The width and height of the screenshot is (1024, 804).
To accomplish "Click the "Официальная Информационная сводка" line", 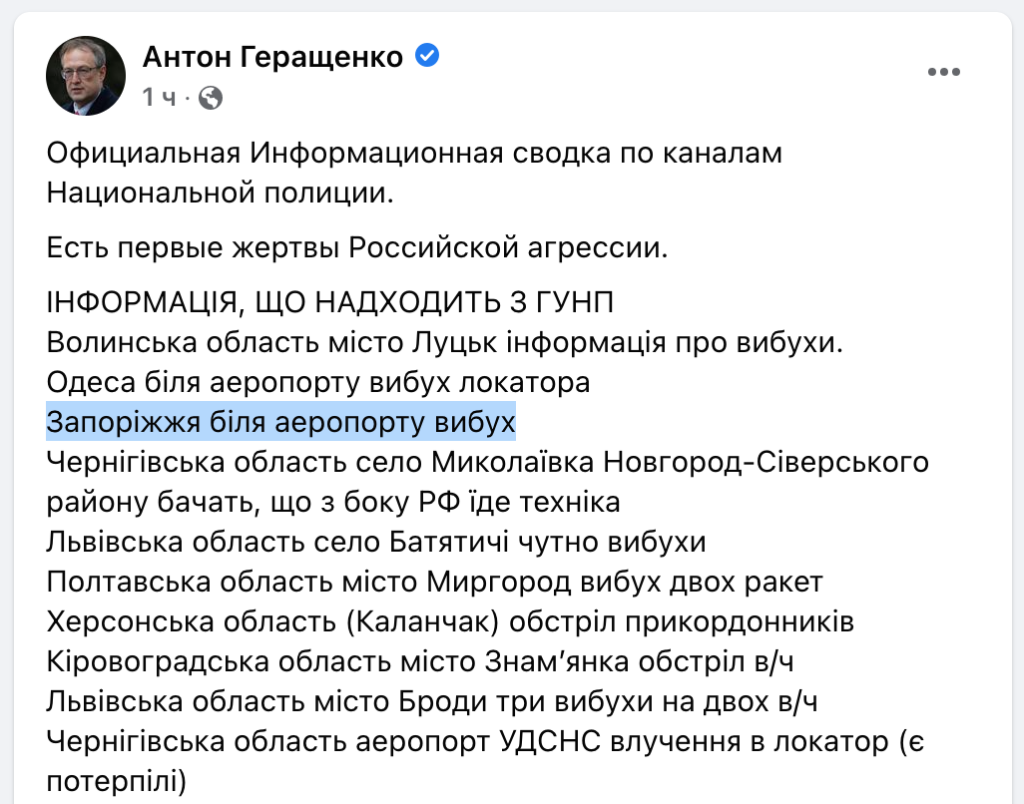I will [x=413, y=155].
